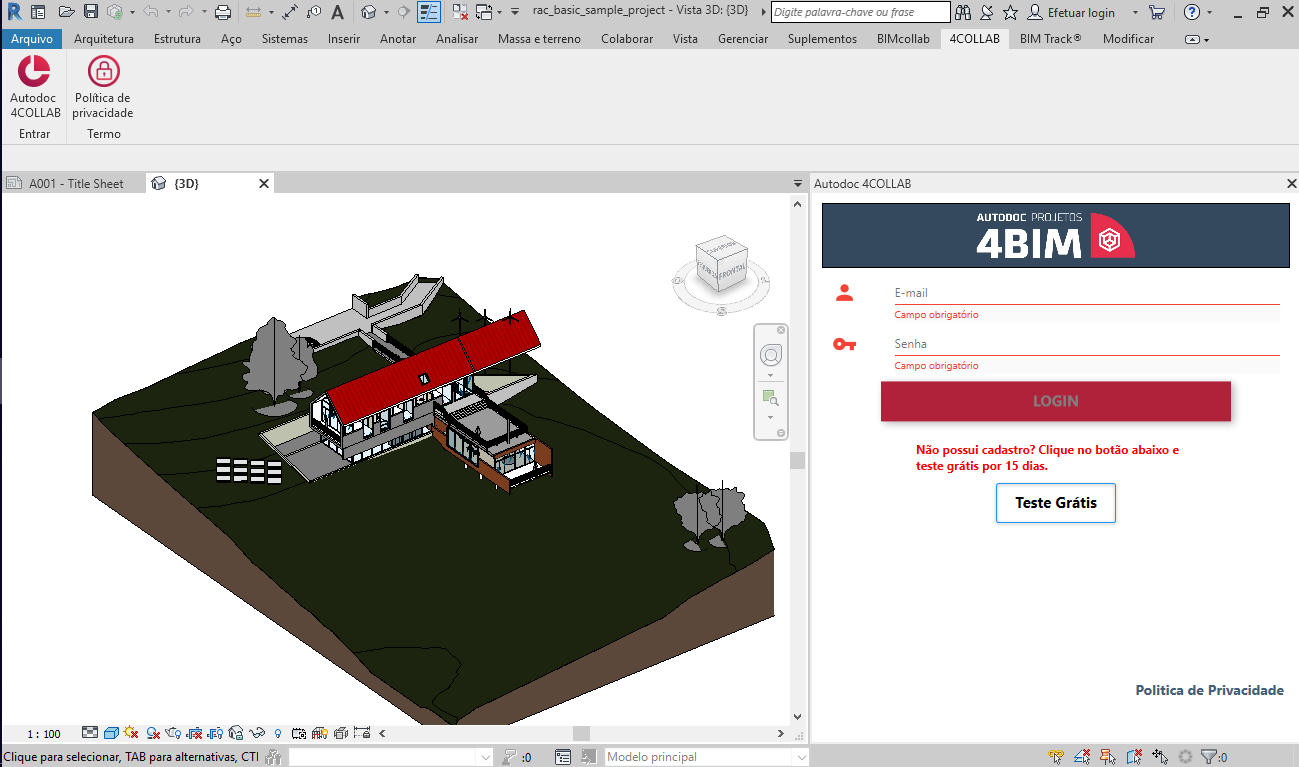Click the navigation wheel icon

(x=770, y=355)
